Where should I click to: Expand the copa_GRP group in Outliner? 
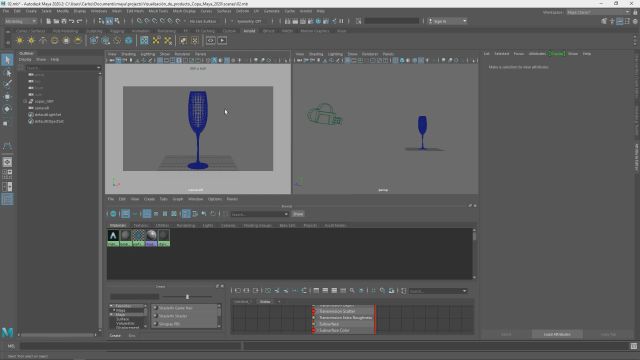click(25, 101)
